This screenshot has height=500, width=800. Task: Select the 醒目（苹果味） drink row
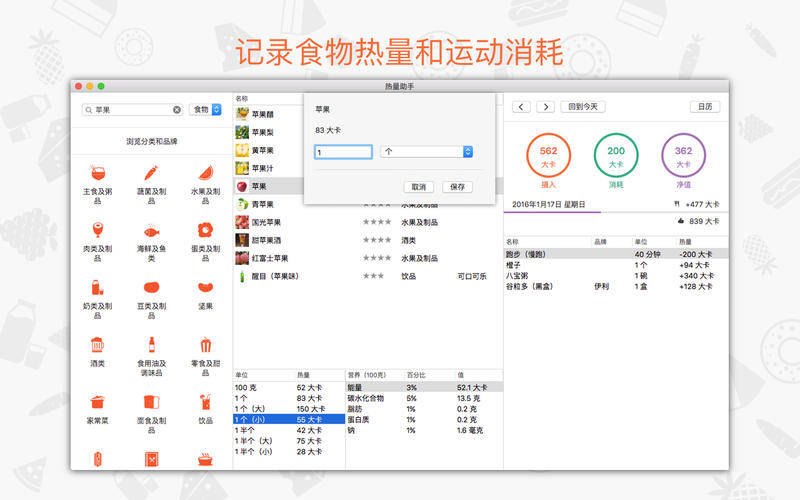(x=367, y=276)
